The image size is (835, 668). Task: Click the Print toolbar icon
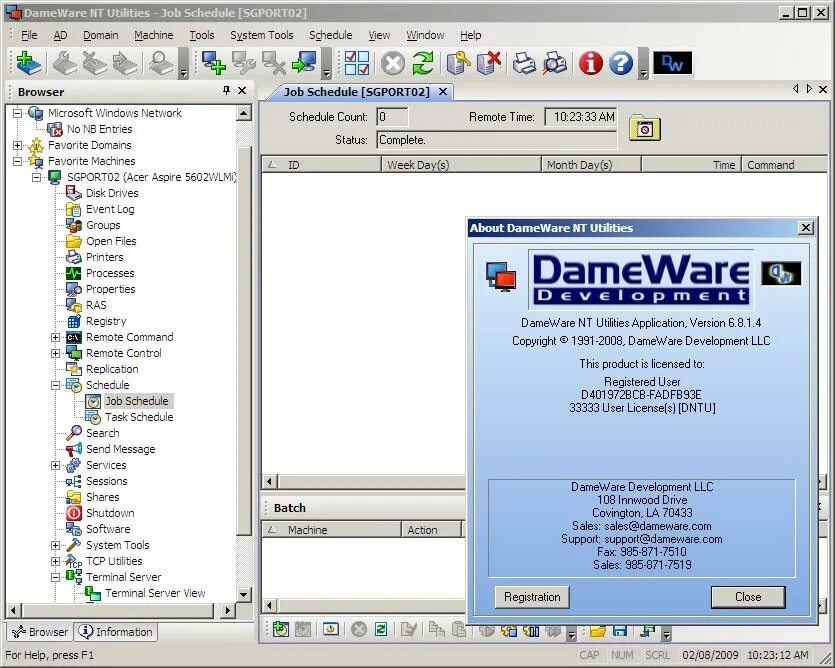coord(524,63)
